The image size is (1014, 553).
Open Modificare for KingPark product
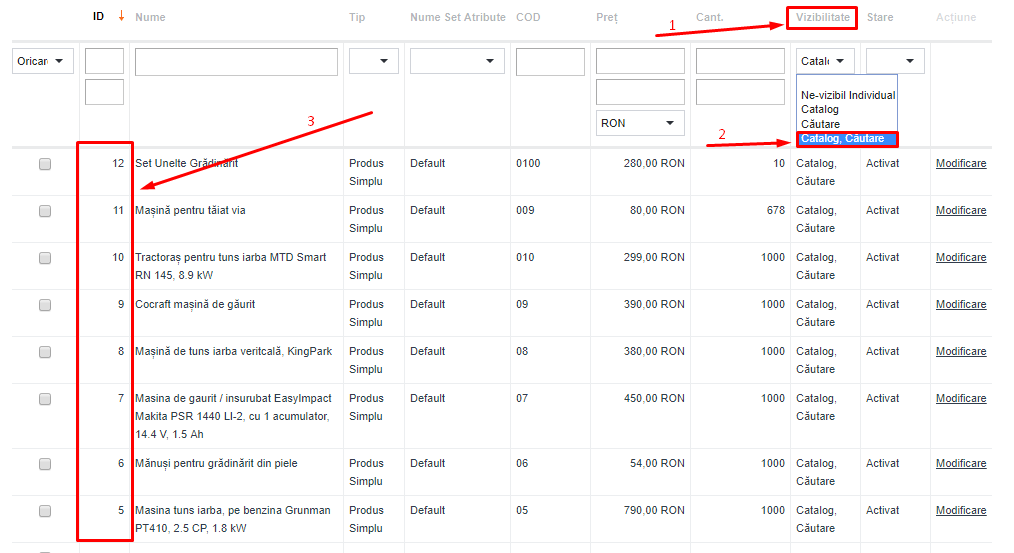[x=961, y=351]
